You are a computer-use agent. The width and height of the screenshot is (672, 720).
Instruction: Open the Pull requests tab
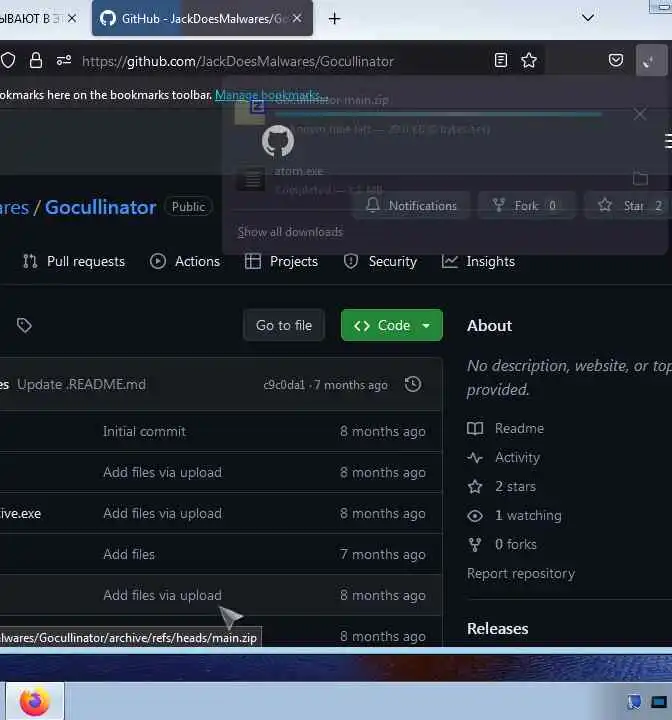point(74,261)
